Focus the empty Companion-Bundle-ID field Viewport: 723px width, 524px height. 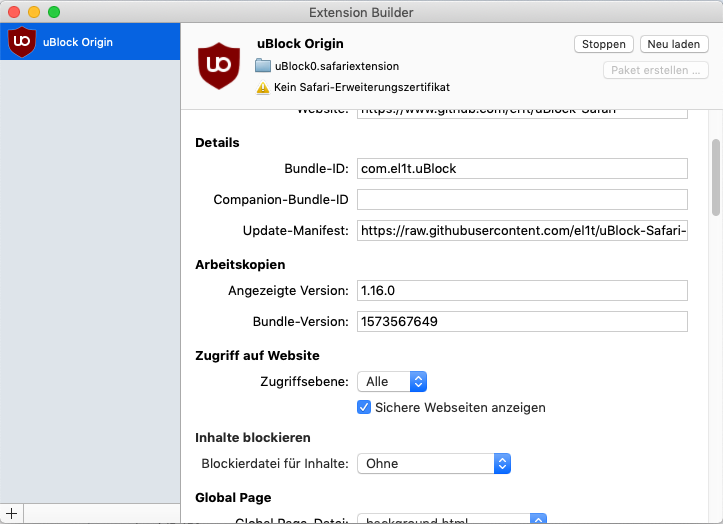coord(522,199)
